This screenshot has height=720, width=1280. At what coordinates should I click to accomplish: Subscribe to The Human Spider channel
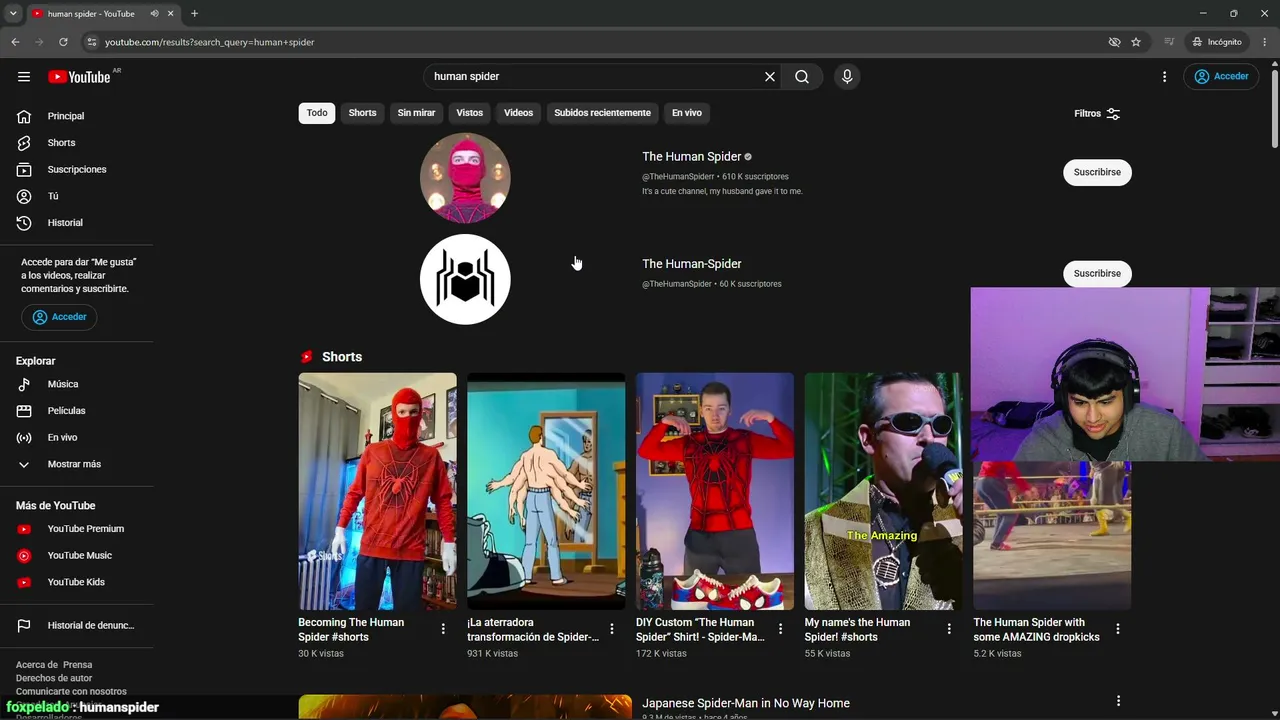click(1097, 172)
